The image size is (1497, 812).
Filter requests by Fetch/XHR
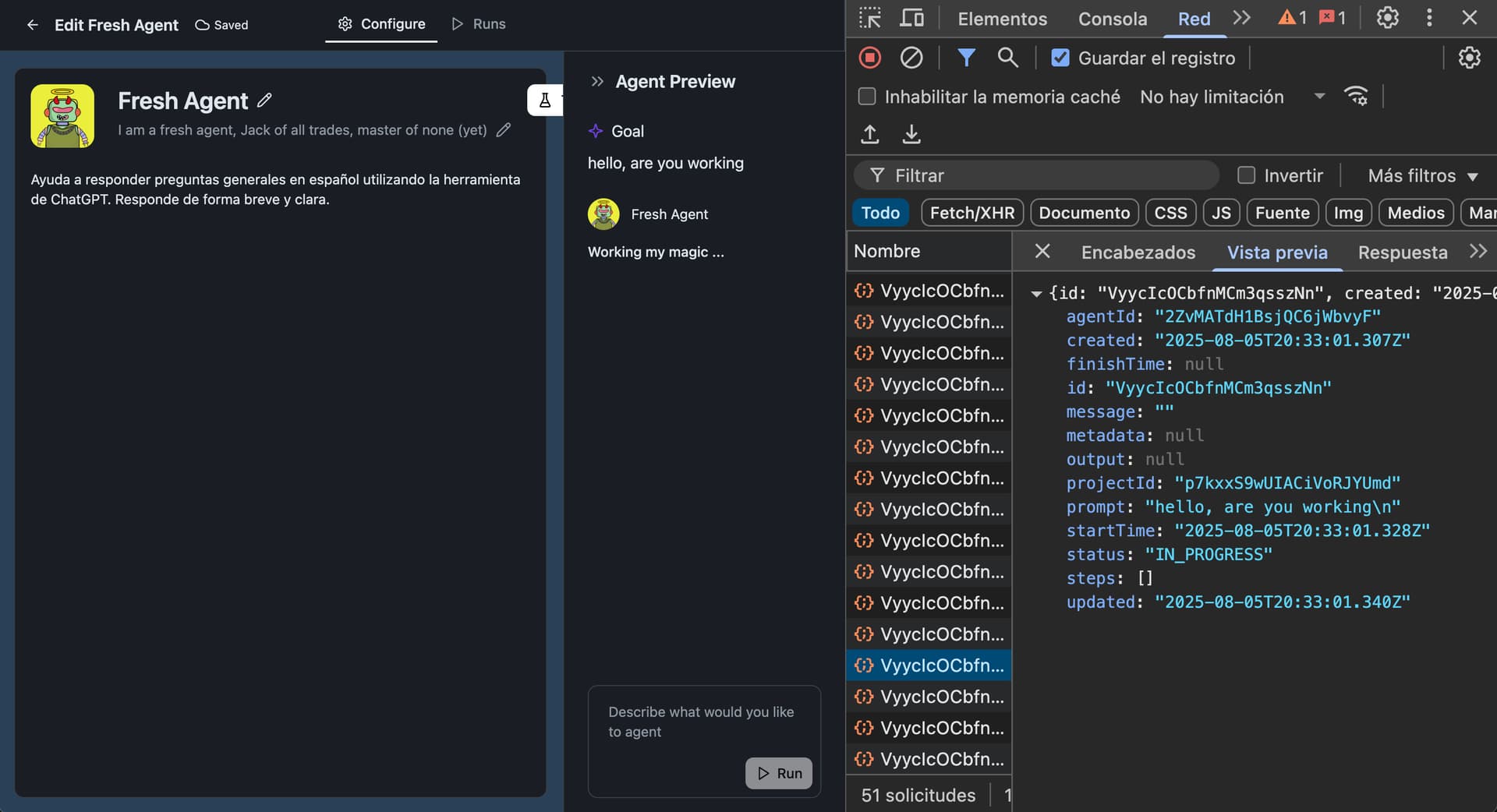pyautogui.click(x=971, y=213)
